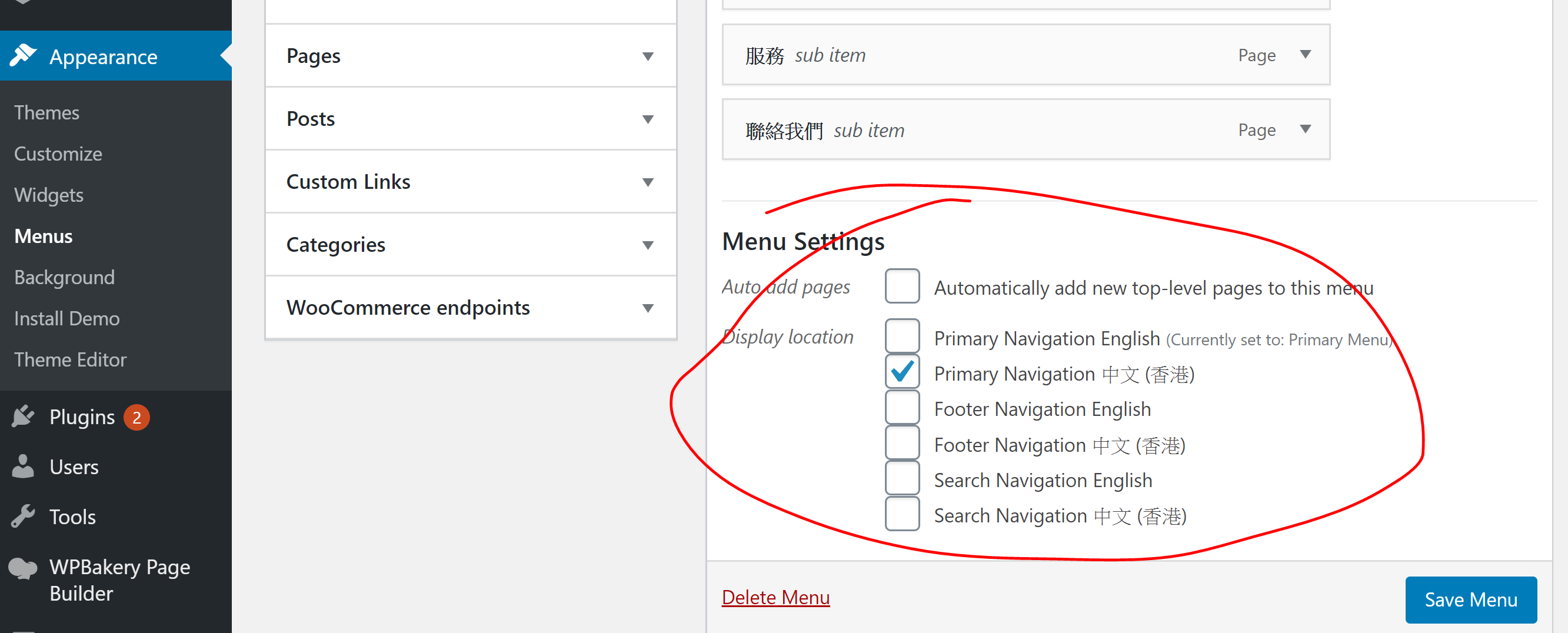The height and width of the screenshot is (633, 1568).
Task: Uncheck Primary Navigation 中文 (香港) location
Action: click(901, 372)
